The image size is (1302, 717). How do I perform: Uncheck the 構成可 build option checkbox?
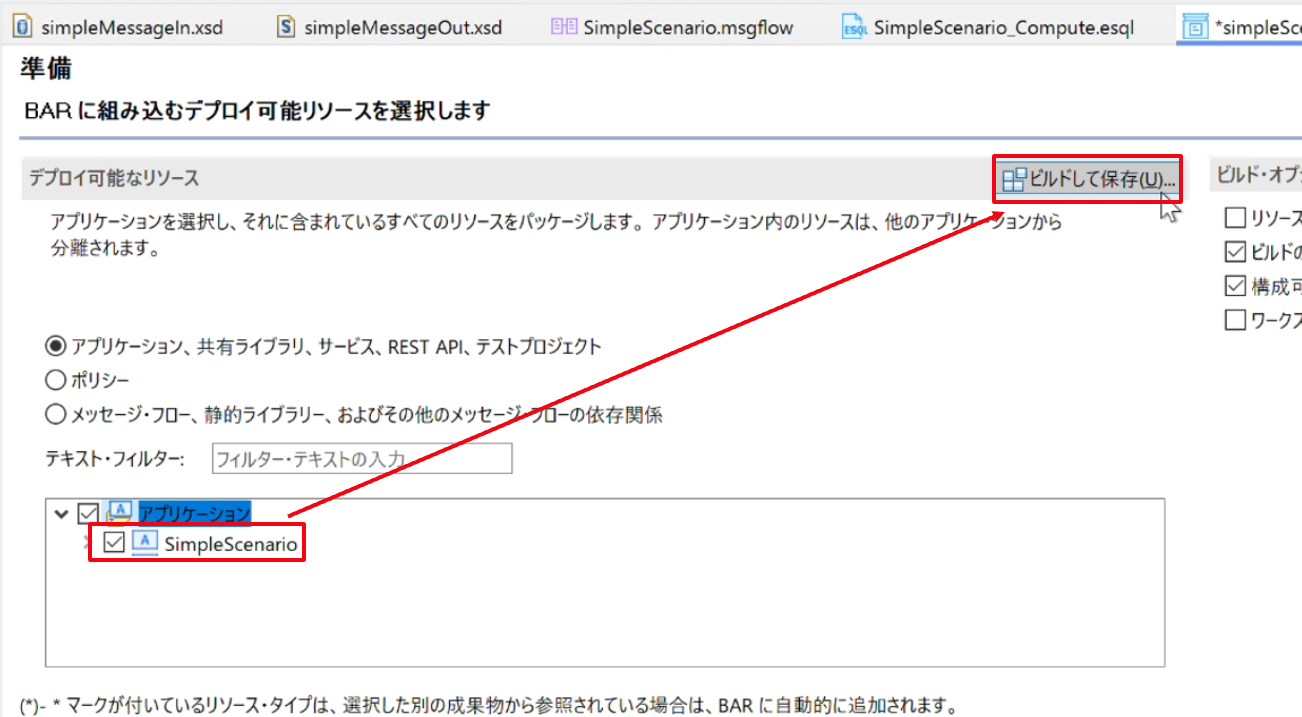[x=1235, y=286]
